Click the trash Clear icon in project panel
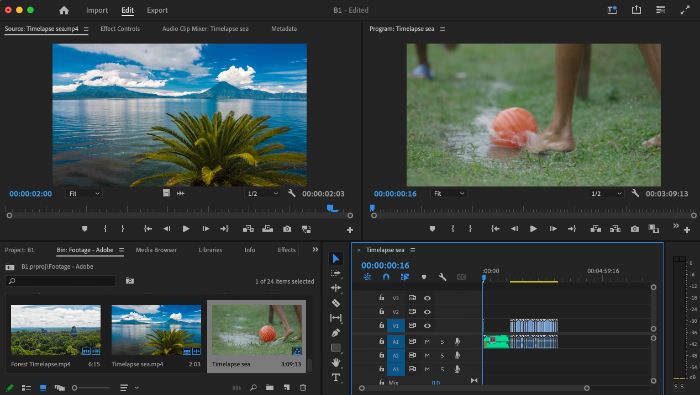 click(303, 387)
